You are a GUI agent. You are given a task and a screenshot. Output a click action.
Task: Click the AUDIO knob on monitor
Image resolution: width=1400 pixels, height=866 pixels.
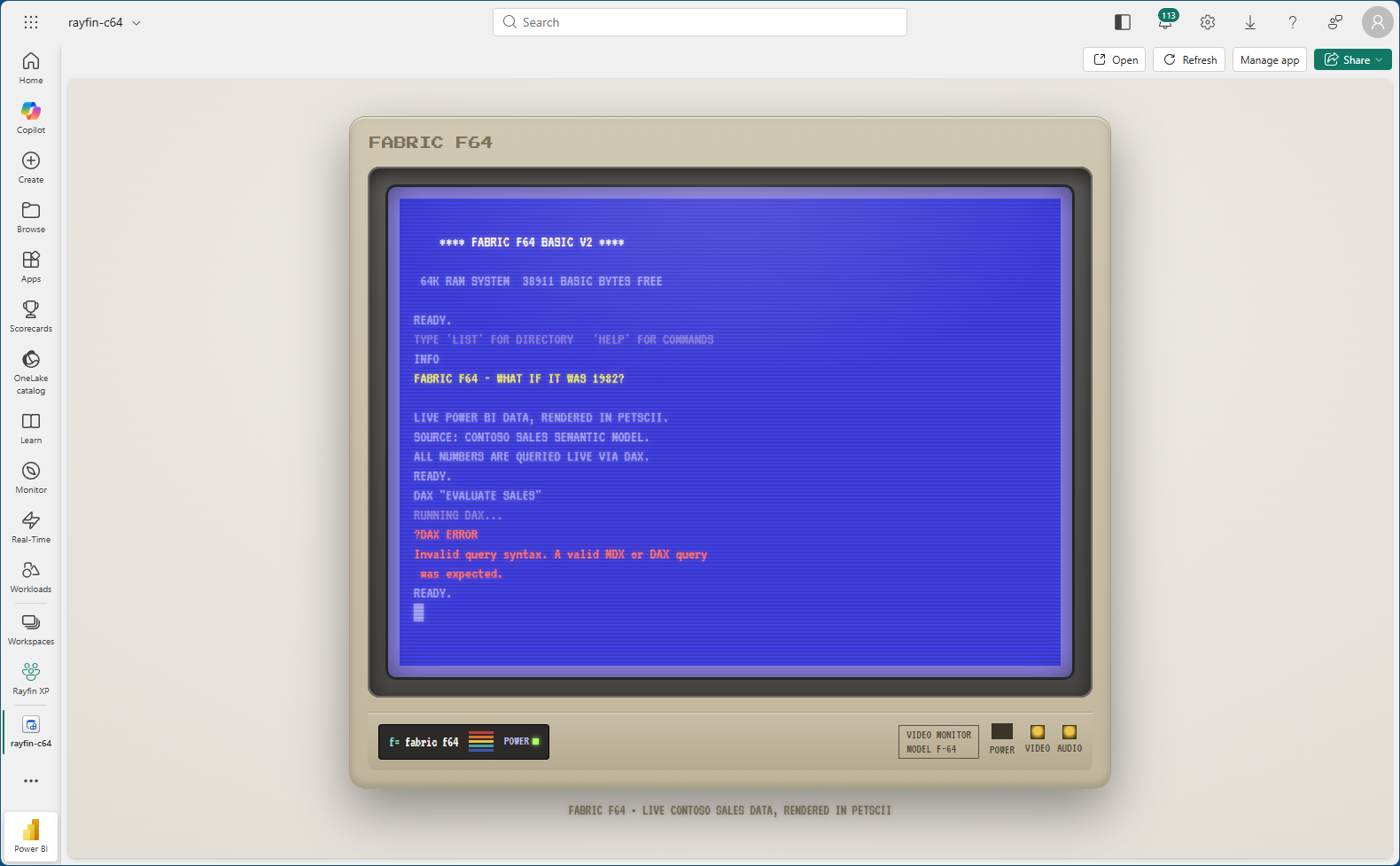1069,731
